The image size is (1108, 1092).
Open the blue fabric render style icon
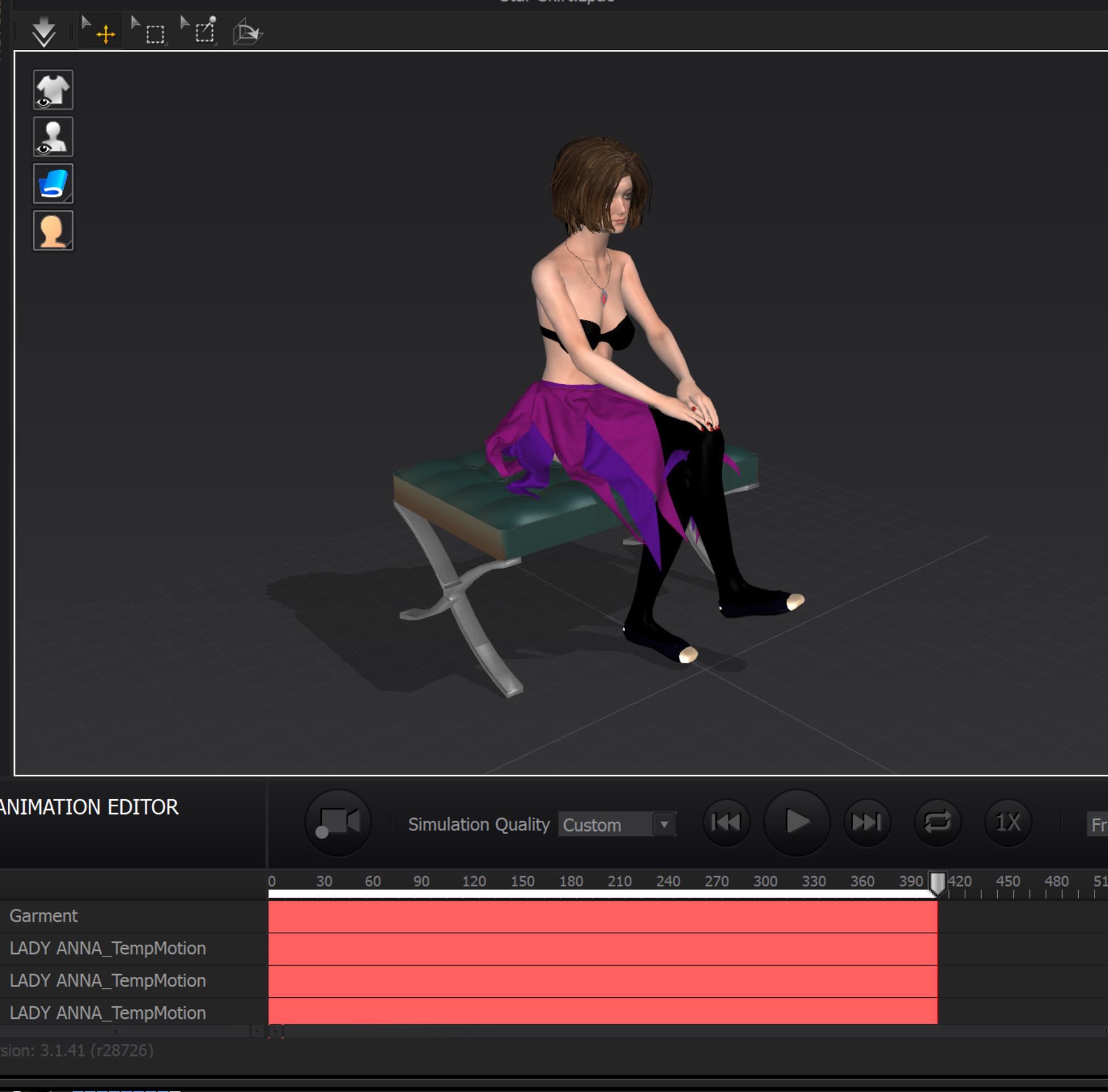pyautogui.click(x=53, y=183)
